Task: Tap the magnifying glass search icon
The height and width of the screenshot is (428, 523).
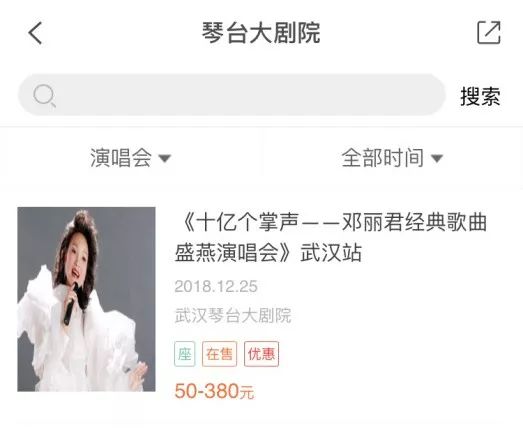Action: coord(44,96)
